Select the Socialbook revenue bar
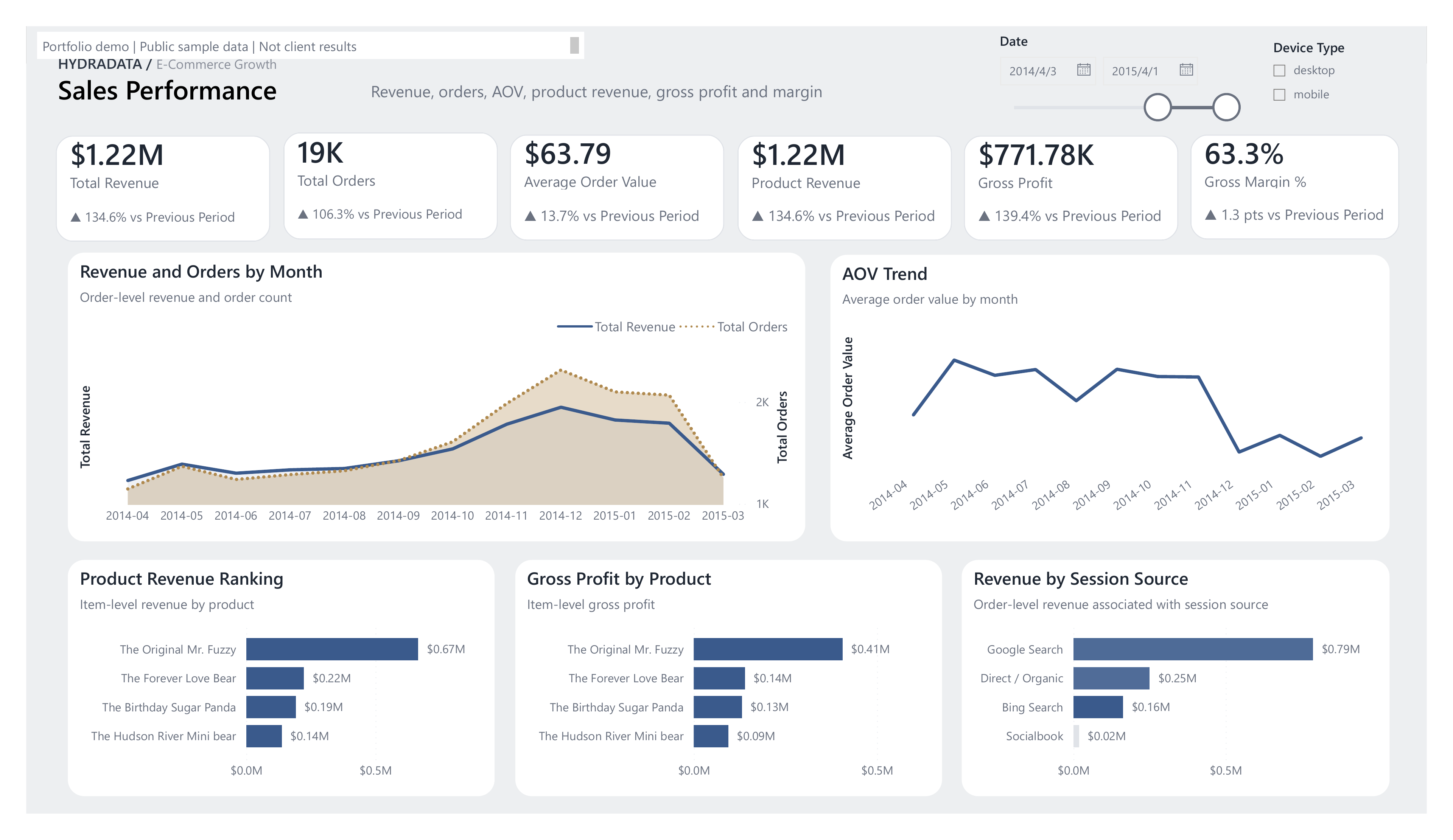The width and height of the screenshot is (1453, 840). point(1076,736)
